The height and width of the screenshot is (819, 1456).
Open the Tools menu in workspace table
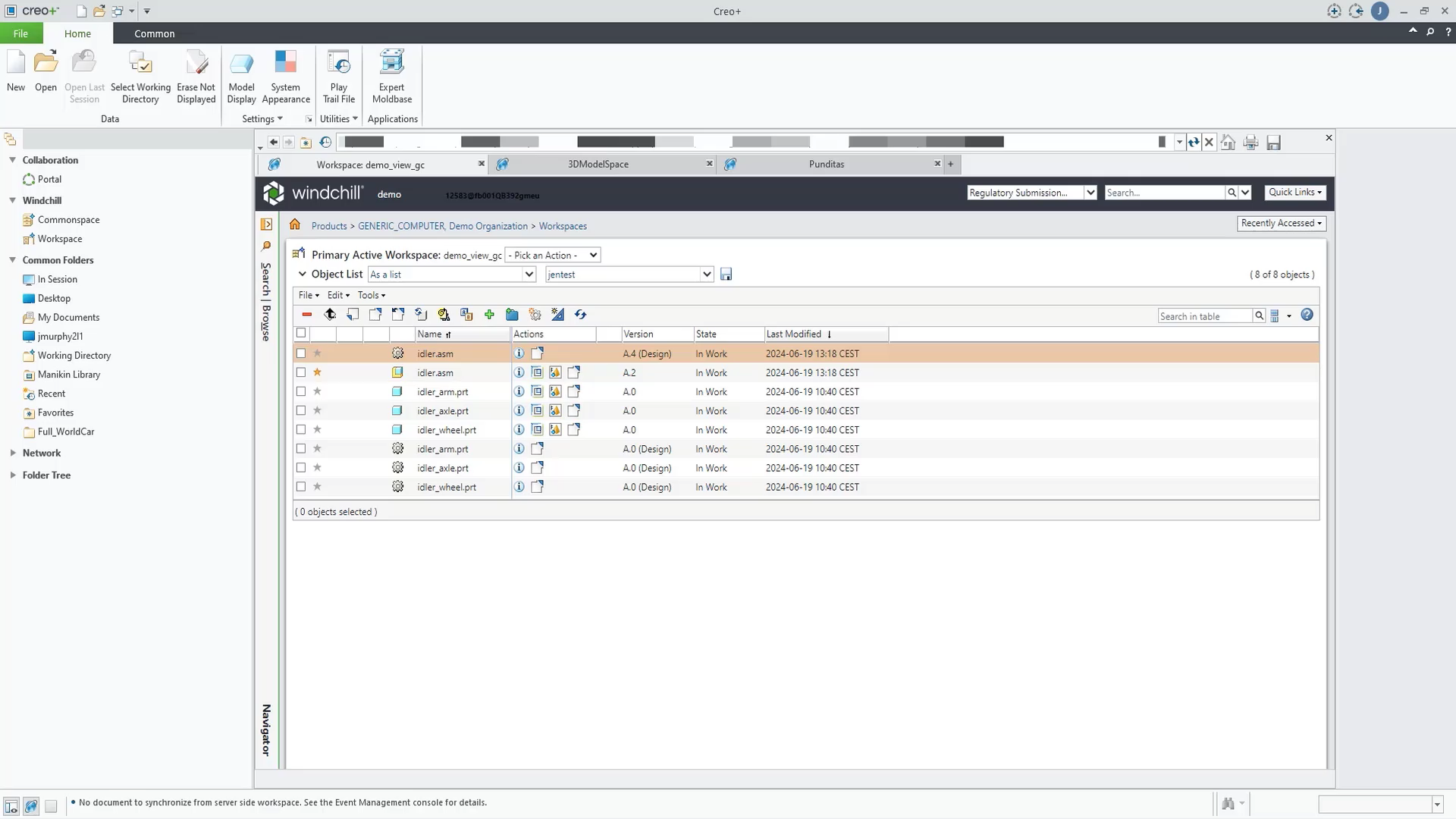tap(372, 295)
